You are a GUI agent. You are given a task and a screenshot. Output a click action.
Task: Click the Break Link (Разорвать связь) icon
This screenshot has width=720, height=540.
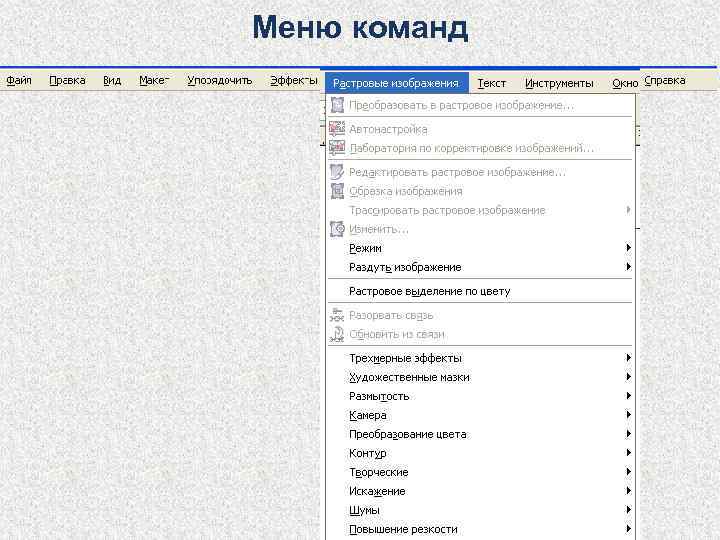pos(337,315)
